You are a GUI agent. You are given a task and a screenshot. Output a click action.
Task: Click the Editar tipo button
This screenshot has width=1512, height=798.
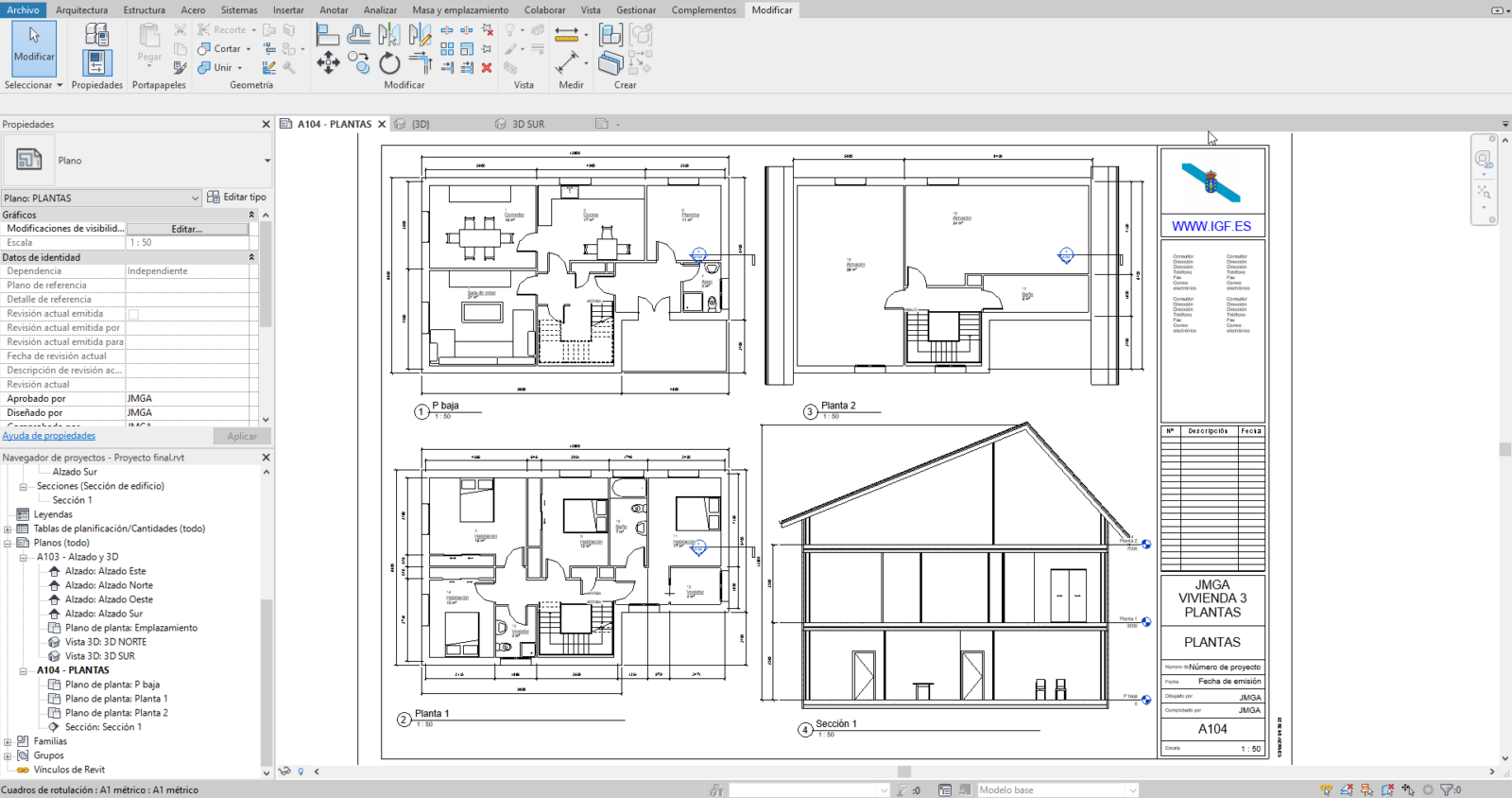[236, 198]
